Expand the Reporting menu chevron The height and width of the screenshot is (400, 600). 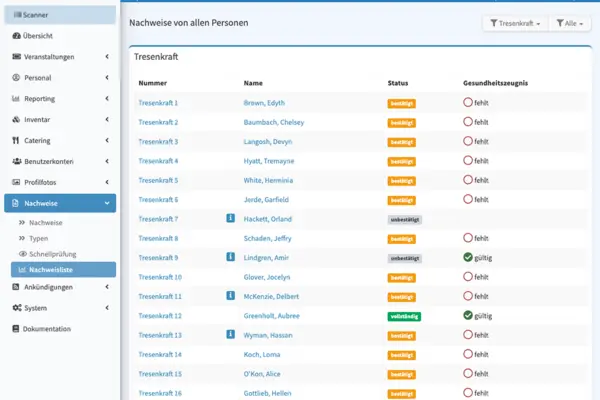pyautogui.click(x=107, y=99)
